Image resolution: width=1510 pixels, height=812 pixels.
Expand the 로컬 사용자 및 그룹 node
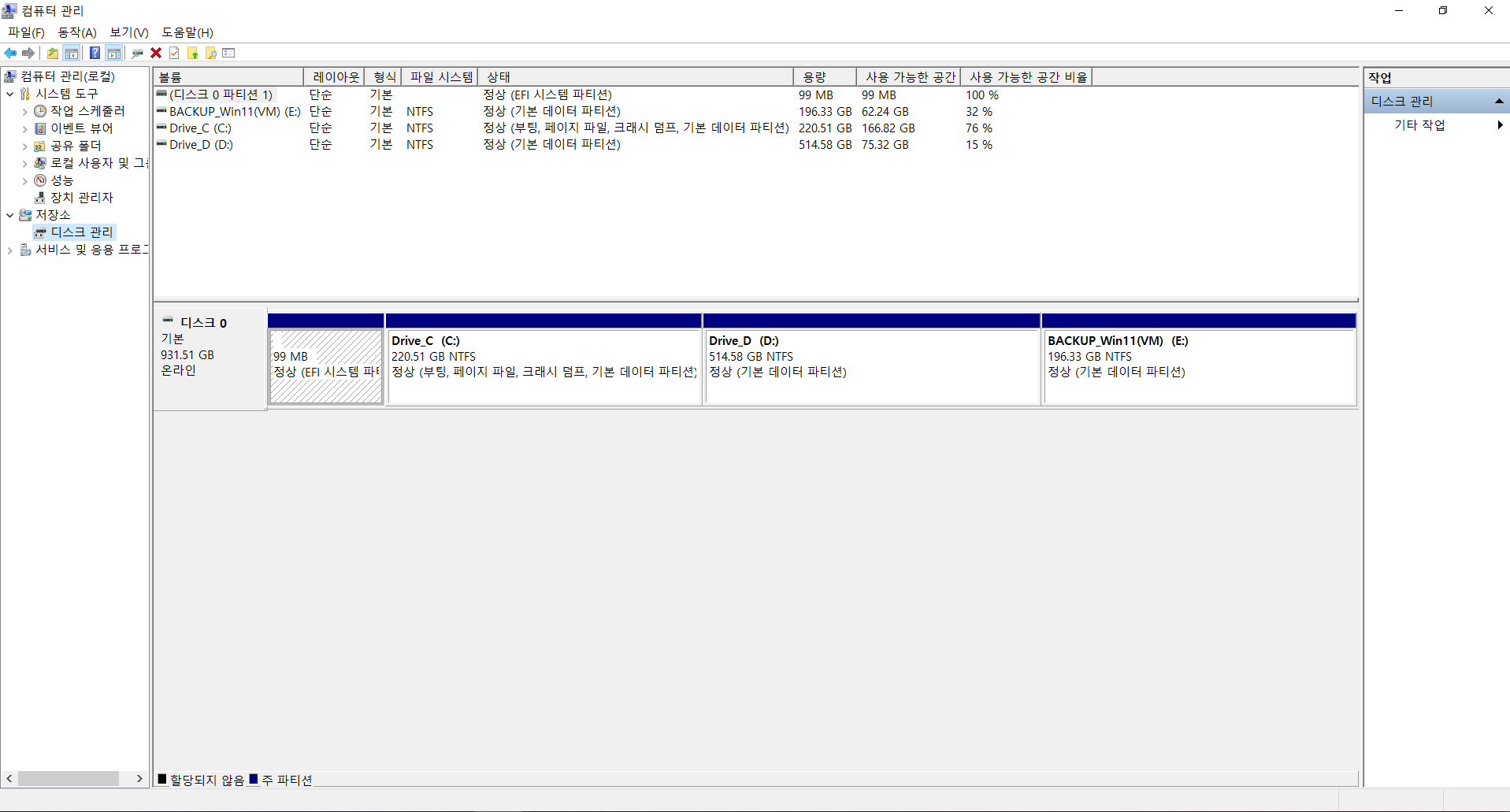tap(24, 163)
